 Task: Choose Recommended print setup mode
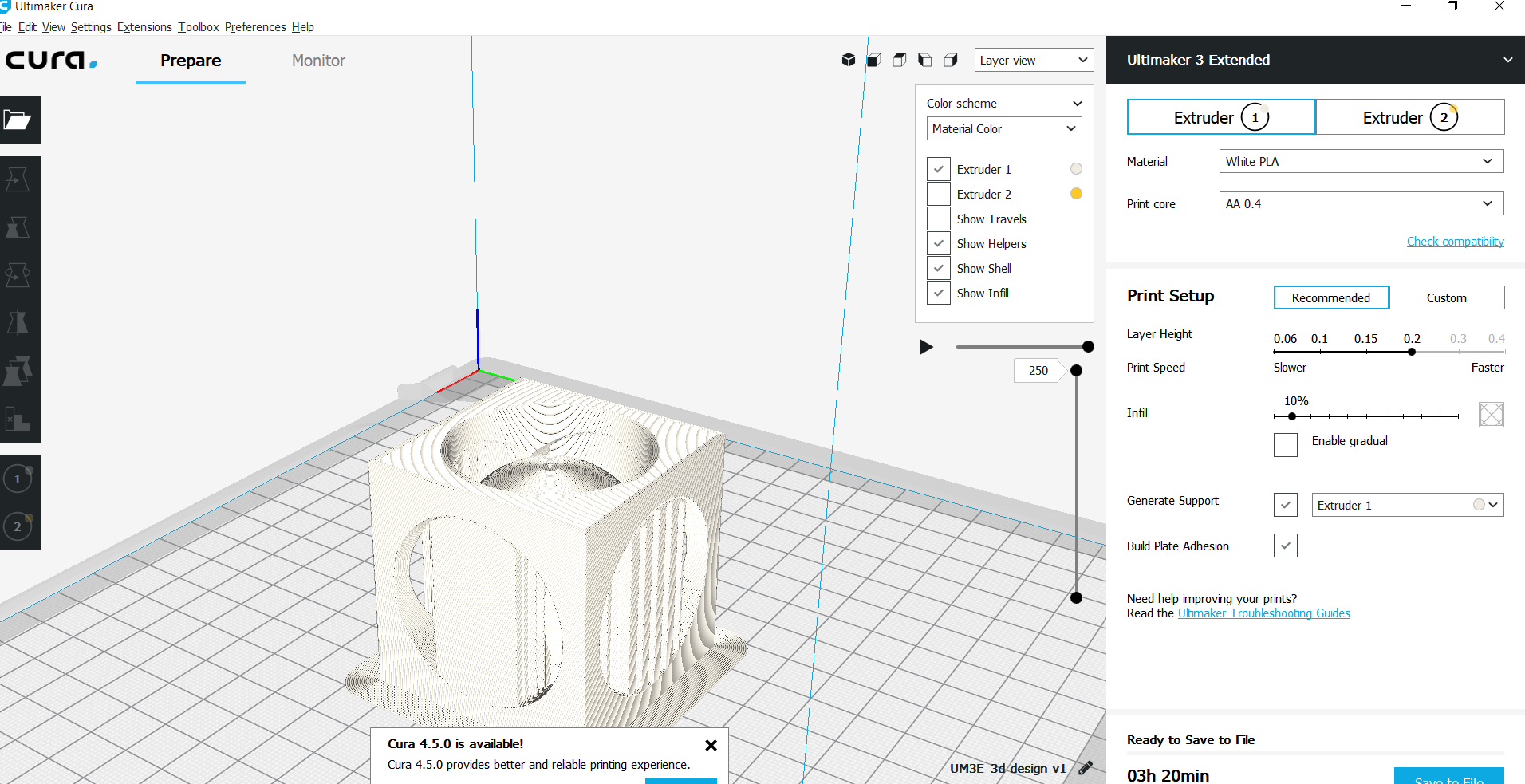click(x=1331, y=297)
